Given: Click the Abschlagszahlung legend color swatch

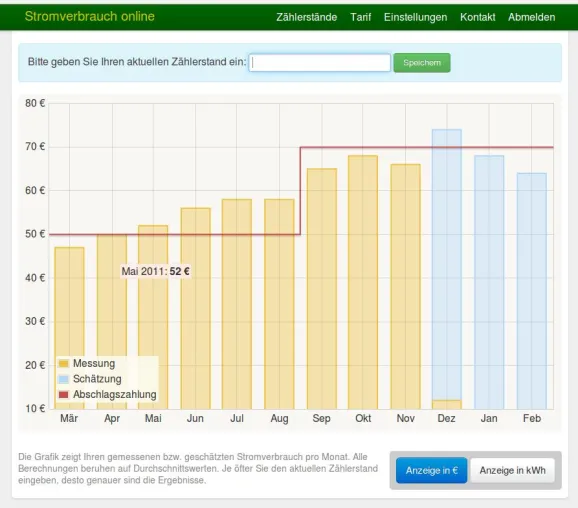Looking at the screenshot, I should coord(64,394).
